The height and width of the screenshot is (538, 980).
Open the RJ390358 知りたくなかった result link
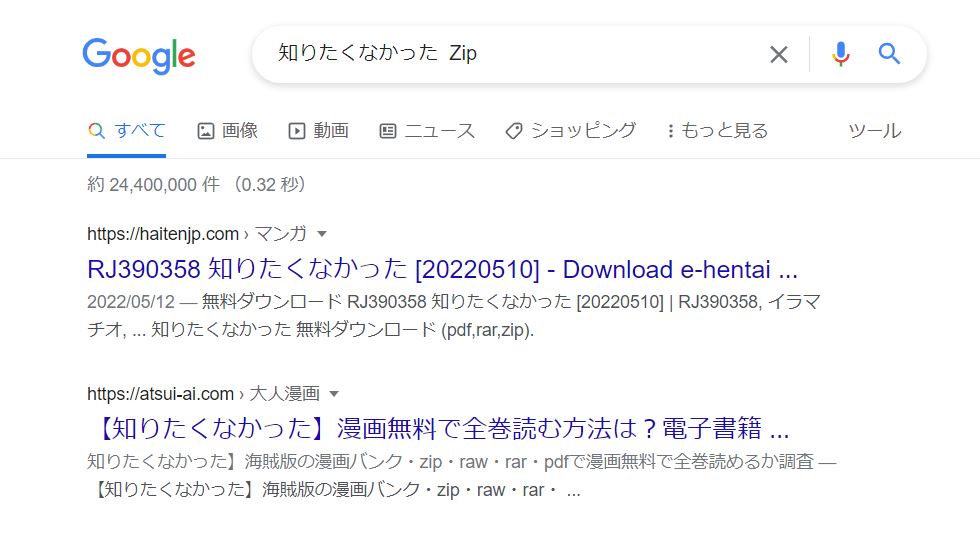pyautogui.click(x=442, y=269)
